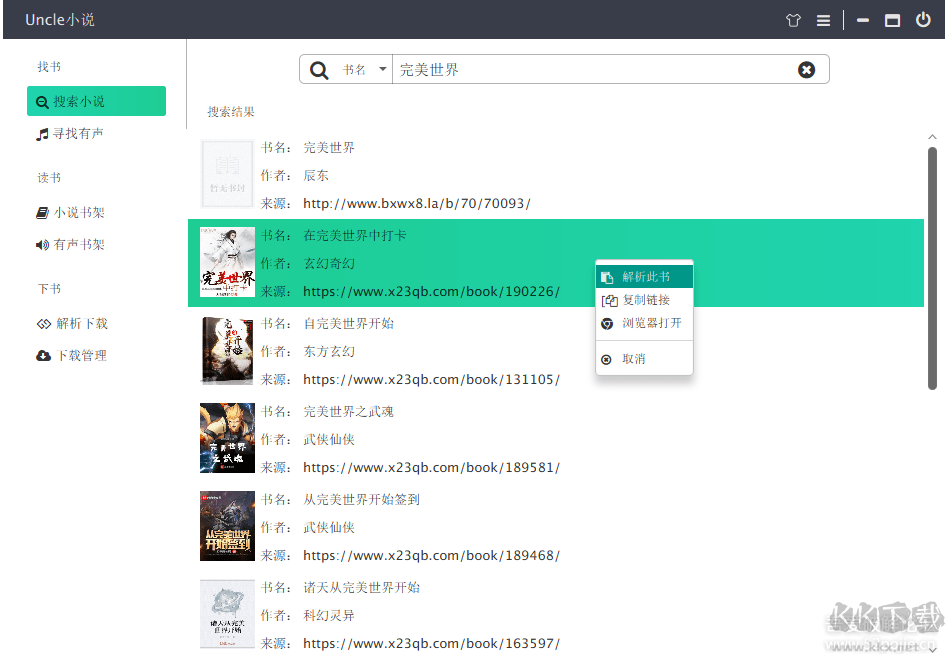Viewport: 946px width, 654px height.
Task: Click the power exit icon
Action: coord(923,20)
